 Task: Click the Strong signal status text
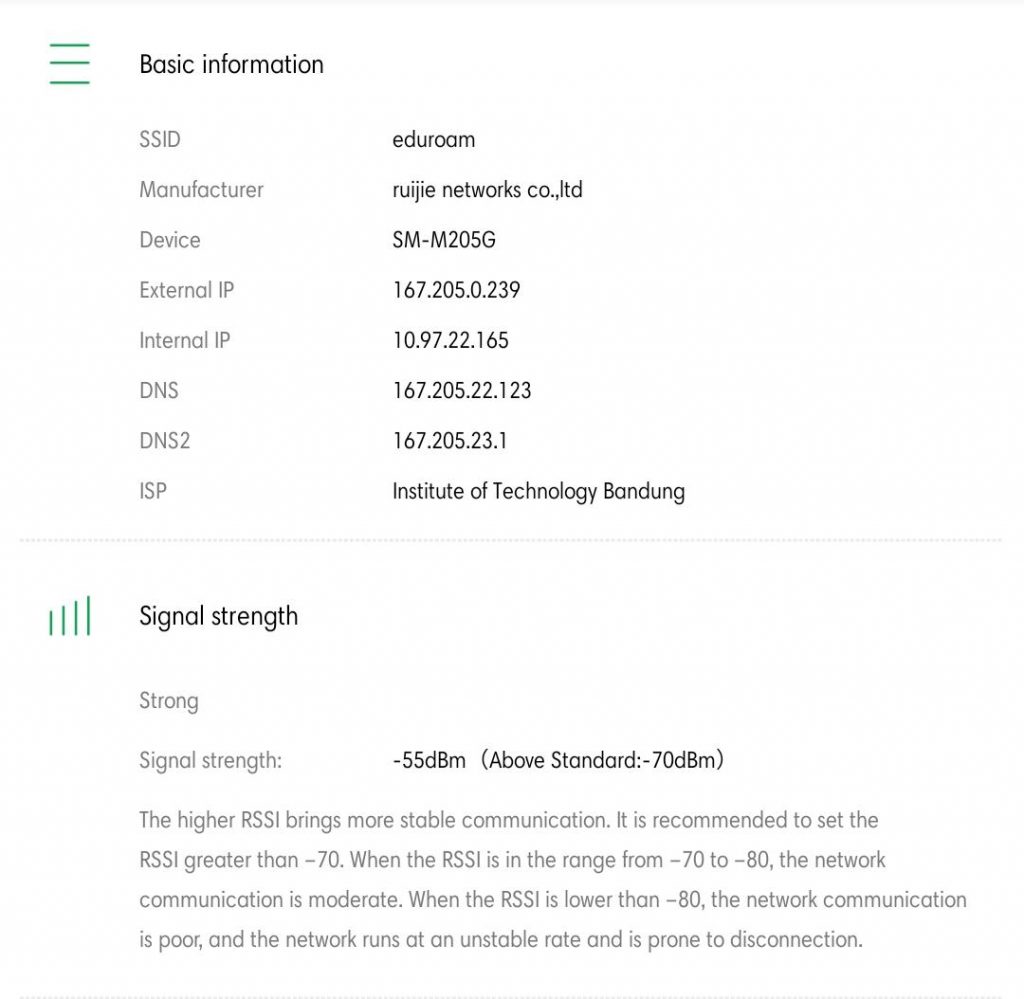168,700
